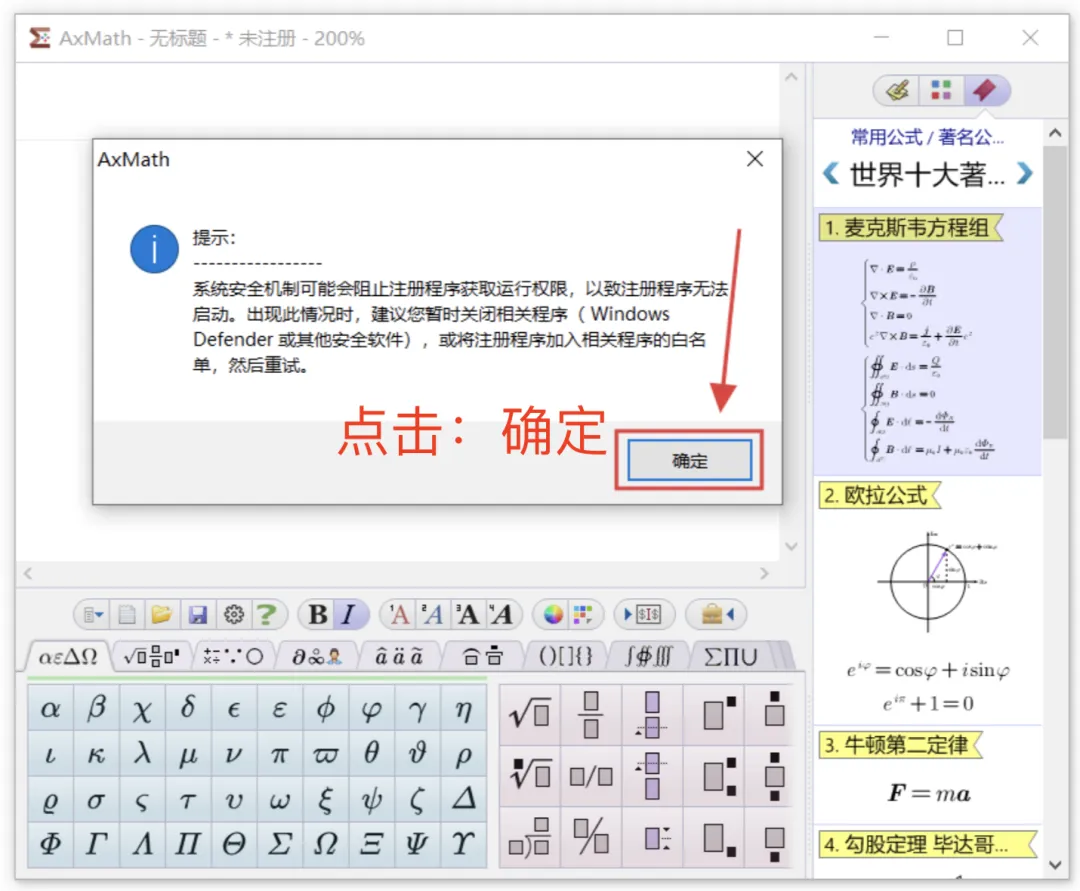Switch to the Greek letters αεΔΩ tab

[x=68, y=657]
